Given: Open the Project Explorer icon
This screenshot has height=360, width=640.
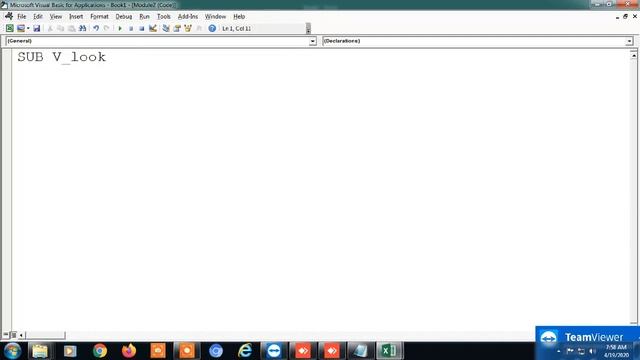Looking at the screenshot, I should tap(166, 28).
